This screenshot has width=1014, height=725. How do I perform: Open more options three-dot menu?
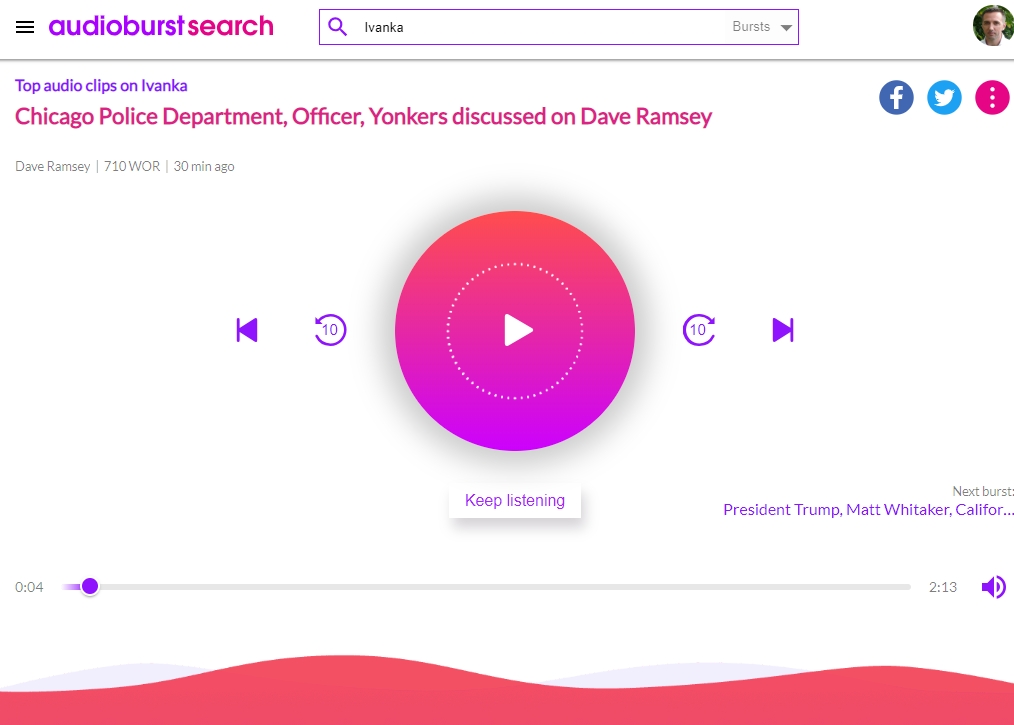pyautogui.click(x=992, y=98)
